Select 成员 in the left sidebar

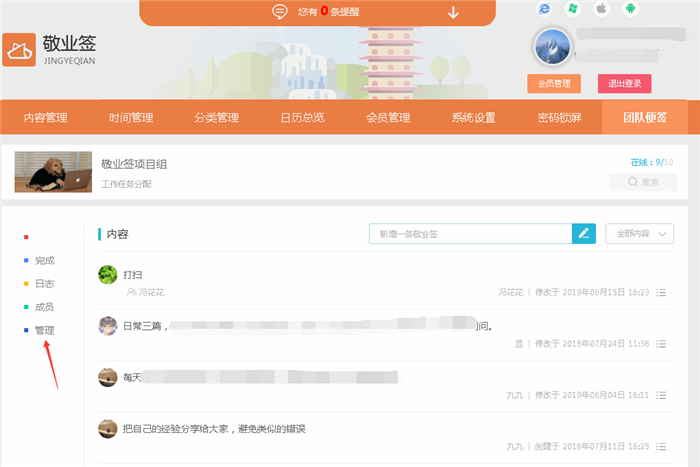point(44,307)
